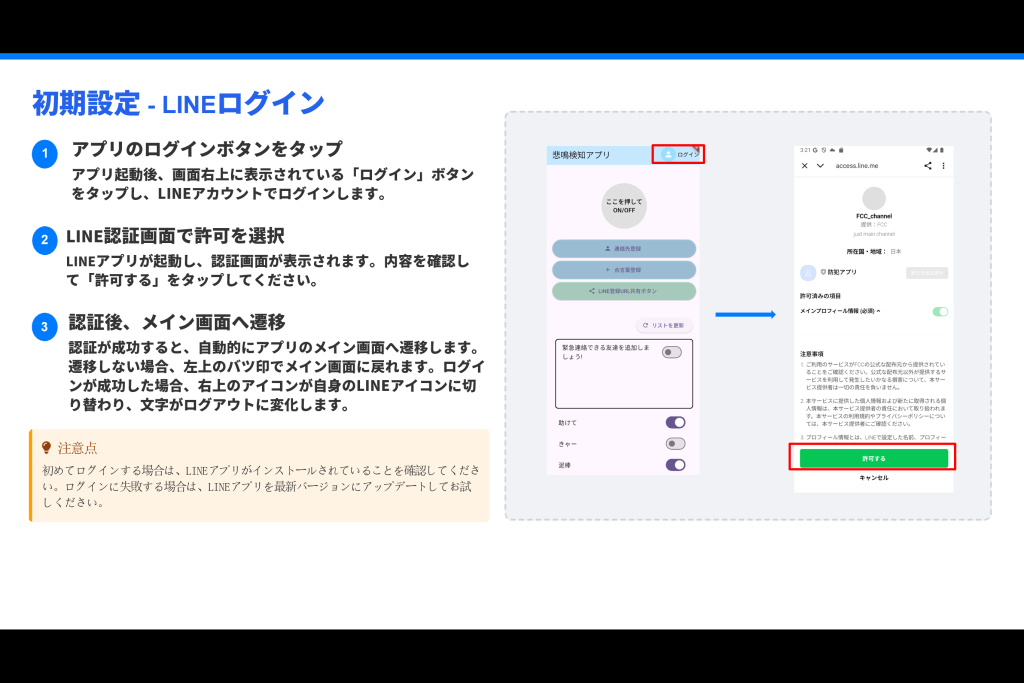Click the リストを更新 refresh button
Image resolution: width=1024 pixels, height=683 pixels.
tap(664, 325)
